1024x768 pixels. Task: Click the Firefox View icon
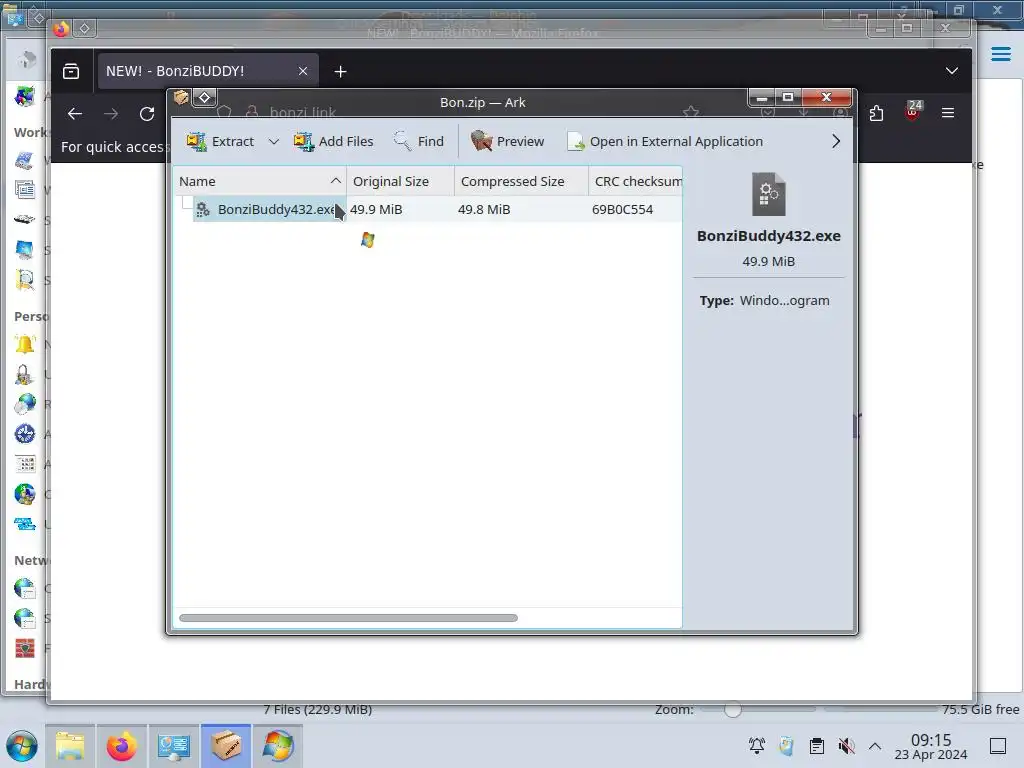click(71, 71)
